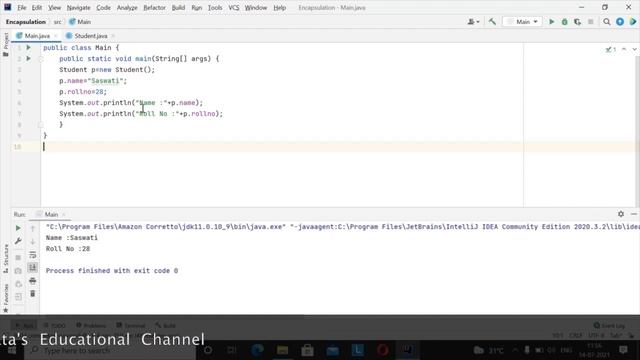
Task: Rerun Main from the Run panel
Action: tap(18, 228)
